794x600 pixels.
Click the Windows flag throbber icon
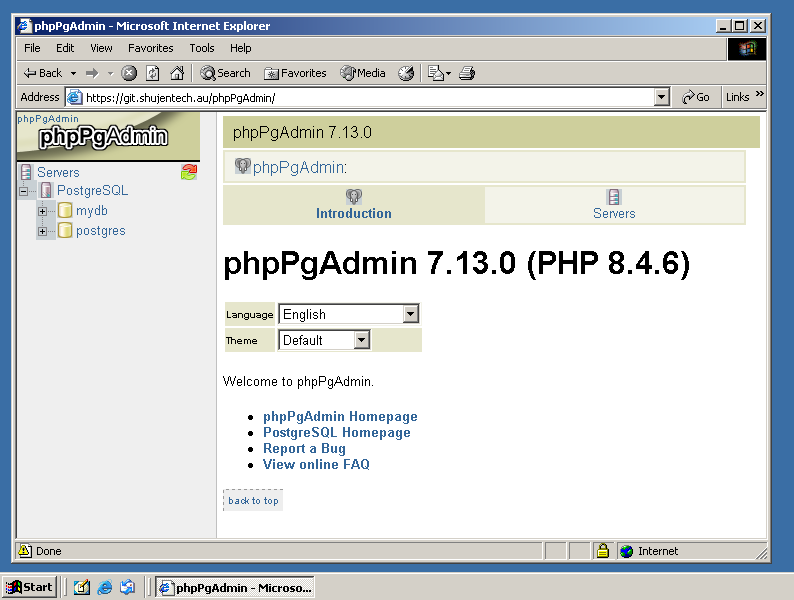746,49
